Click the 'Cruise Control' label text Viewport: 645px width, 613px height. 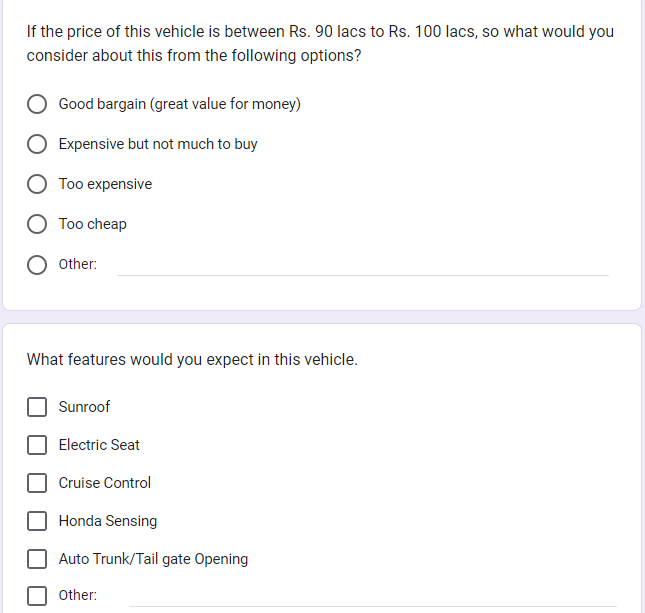click(x=105, y=483)
